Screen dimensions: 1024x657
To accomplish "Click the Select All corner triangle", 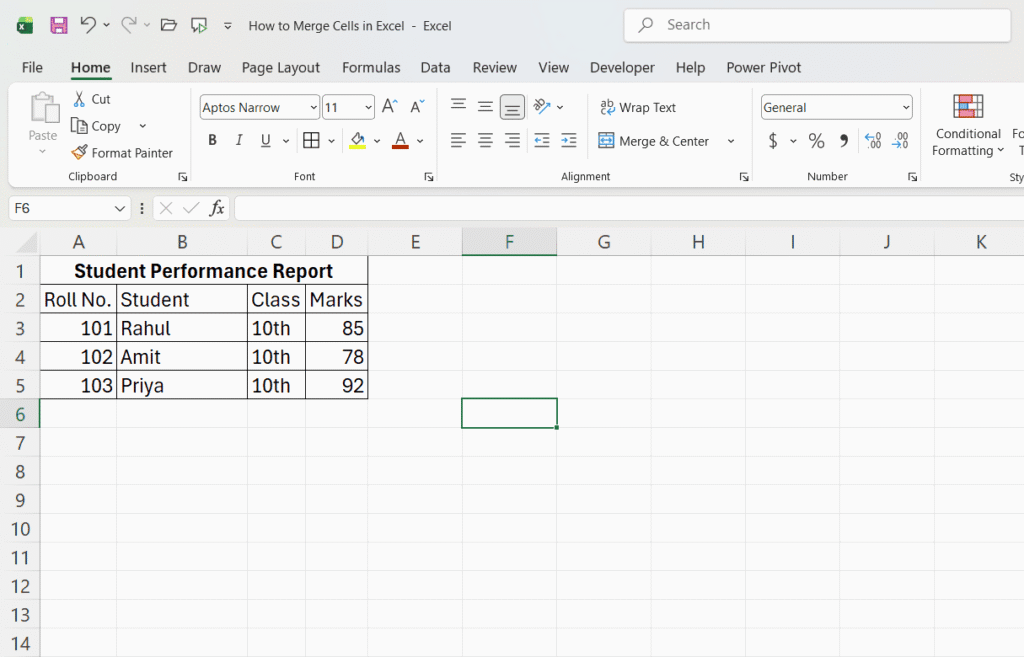I will pyautogui.click(x=27, y=242).
